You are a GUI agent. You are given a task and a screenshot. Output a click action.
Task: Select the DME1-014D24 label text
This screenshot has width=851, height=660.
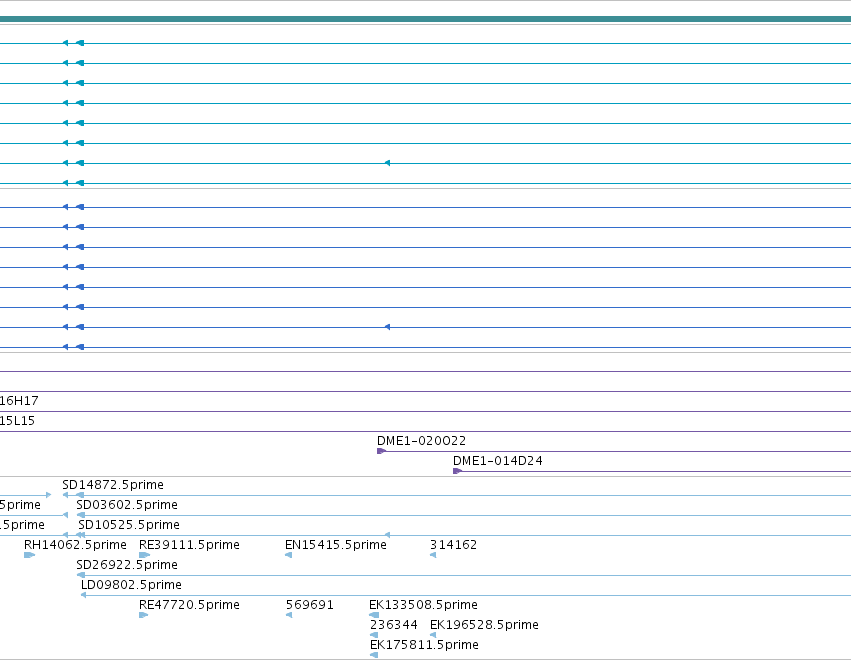(x=498, y=461)
